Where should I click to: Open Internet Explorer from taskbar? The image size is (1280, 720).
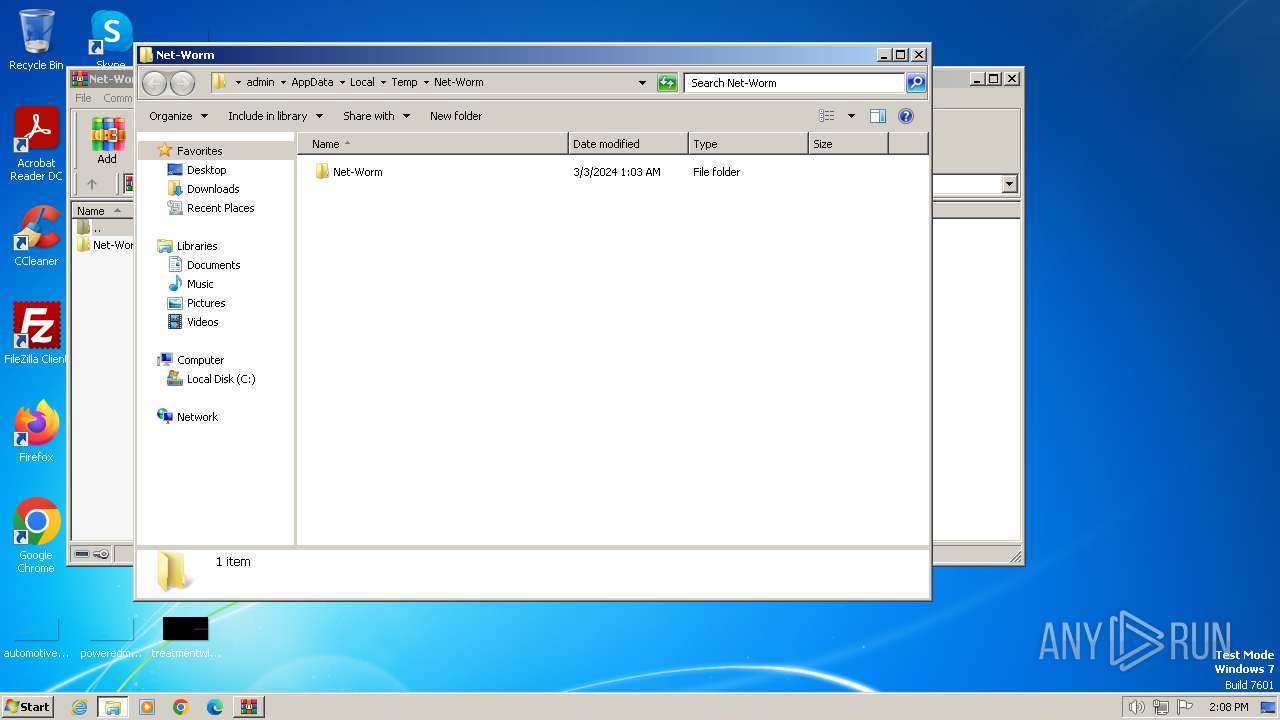[x=80, y=707]
